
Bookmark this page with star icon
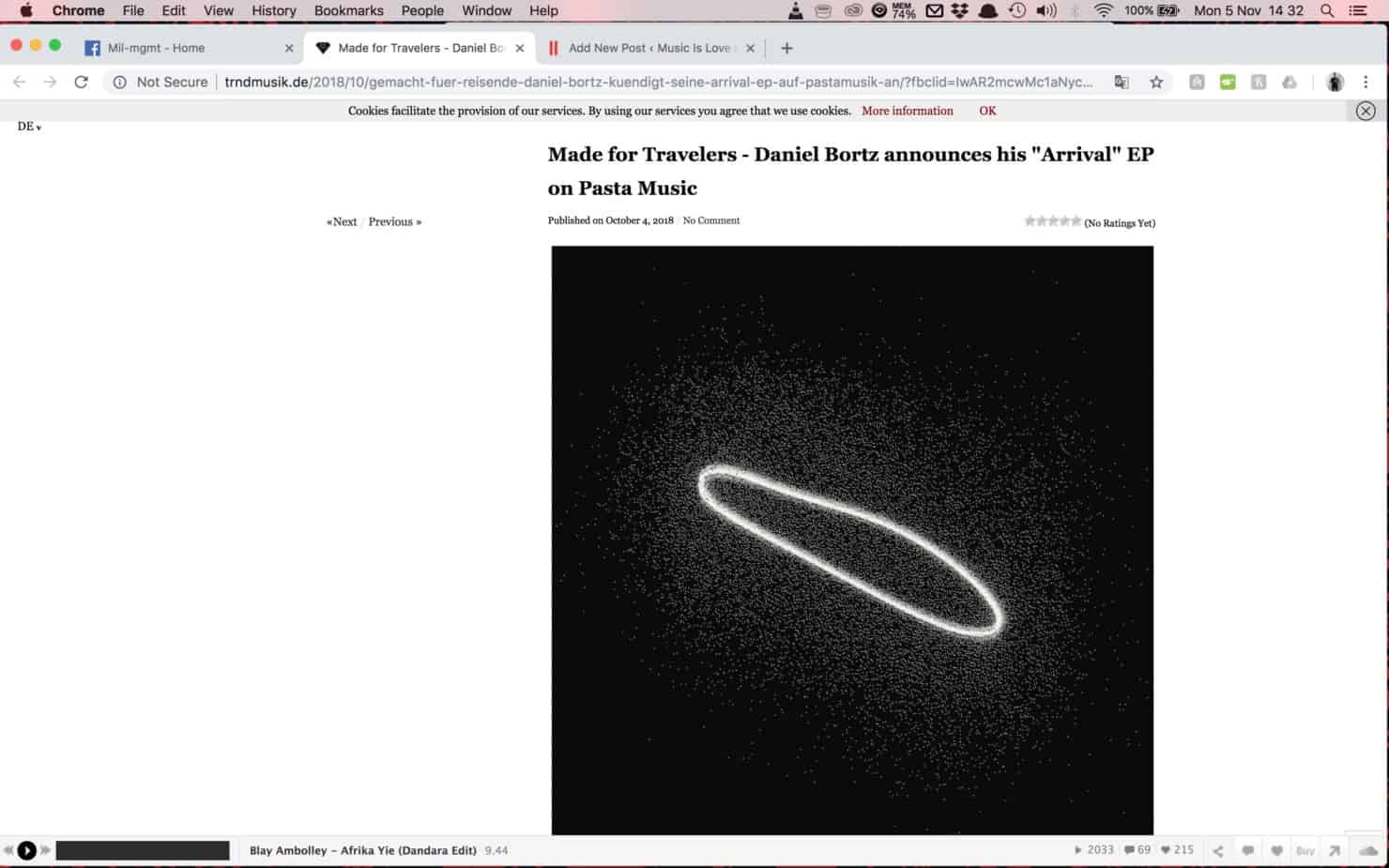(1156, 83)
